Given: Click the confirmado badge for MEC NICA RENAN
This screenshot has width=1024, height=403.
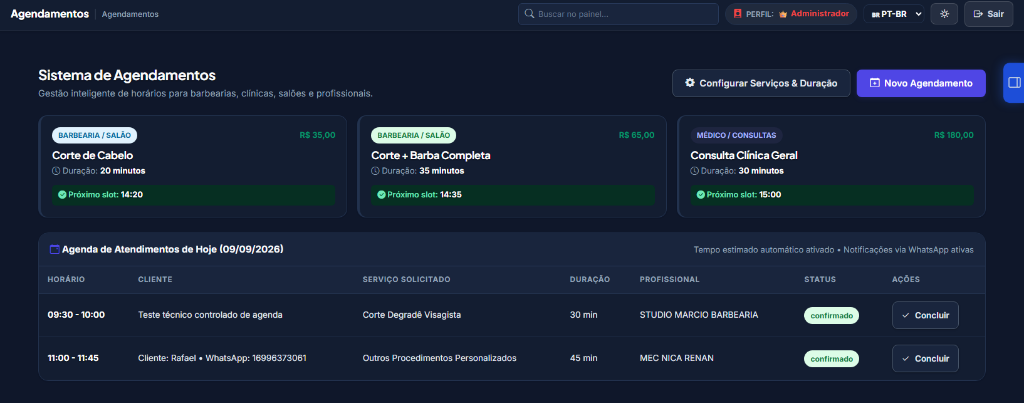Looking at the screenshot, I should (831, 359).
